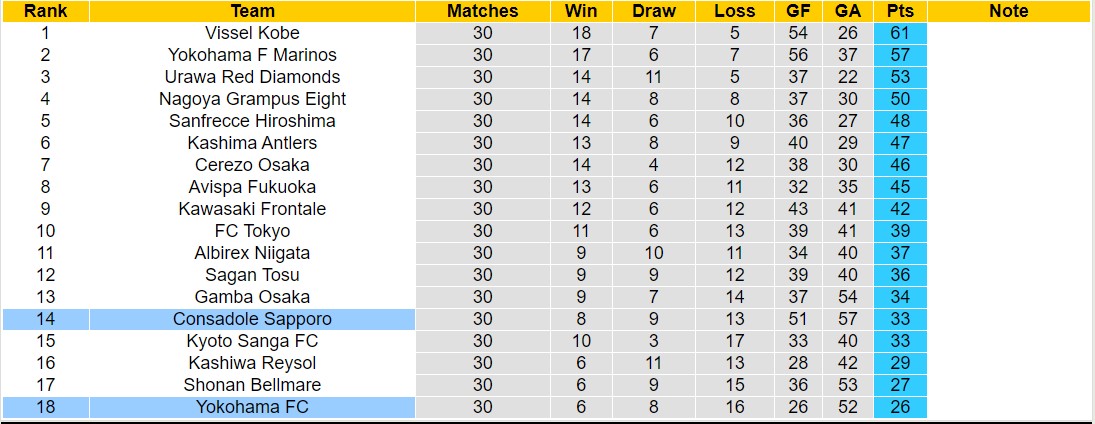Click the highlighted Consadole Sapporo row
Viewport: 1095px width, 424px height.
(x=252, y=319)
